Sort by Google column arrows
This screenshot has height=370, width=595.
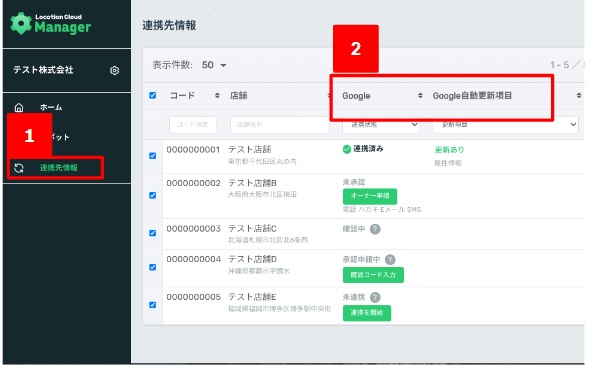[420, 96]
